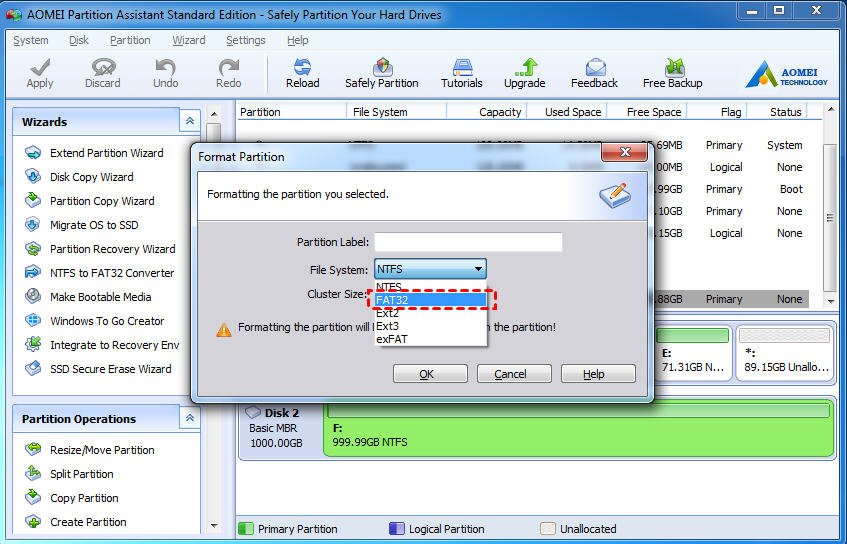This screenshot has height=544, width=847.
Task: Open Safely Partition tool
Action: point(382,73)
